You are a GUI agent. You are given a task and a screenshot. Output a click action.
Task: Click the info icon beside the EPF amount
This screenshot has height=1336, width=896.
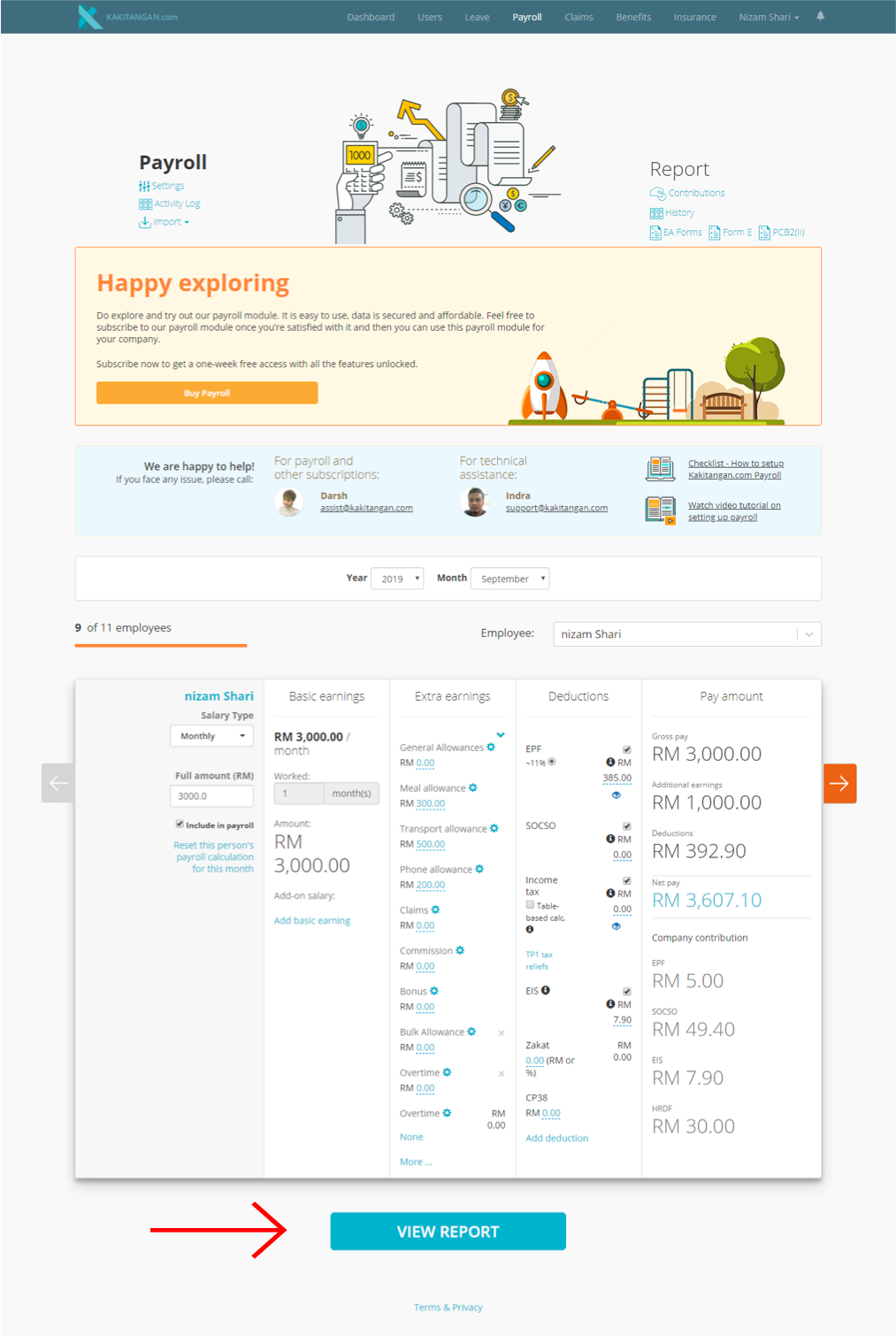[610, 762]
